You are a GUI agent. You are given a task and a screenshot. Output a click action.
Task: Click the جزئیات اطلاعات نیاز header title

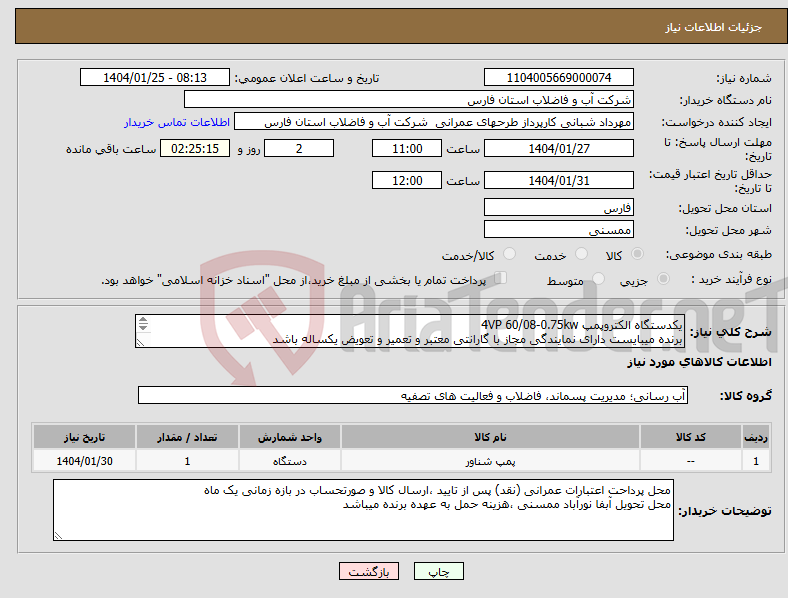[x=713, y=27]
